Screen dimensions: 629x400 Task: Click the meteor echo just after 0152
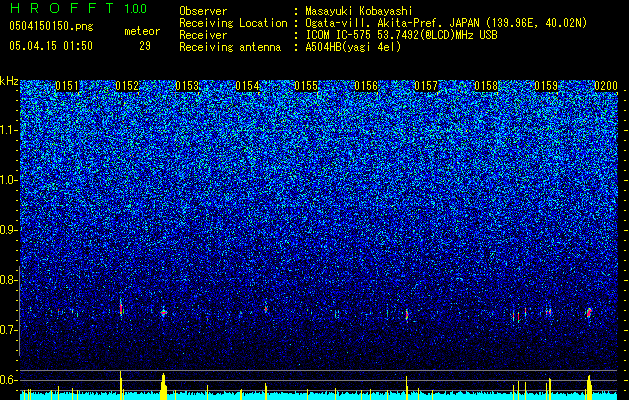[x=121, y=308]
